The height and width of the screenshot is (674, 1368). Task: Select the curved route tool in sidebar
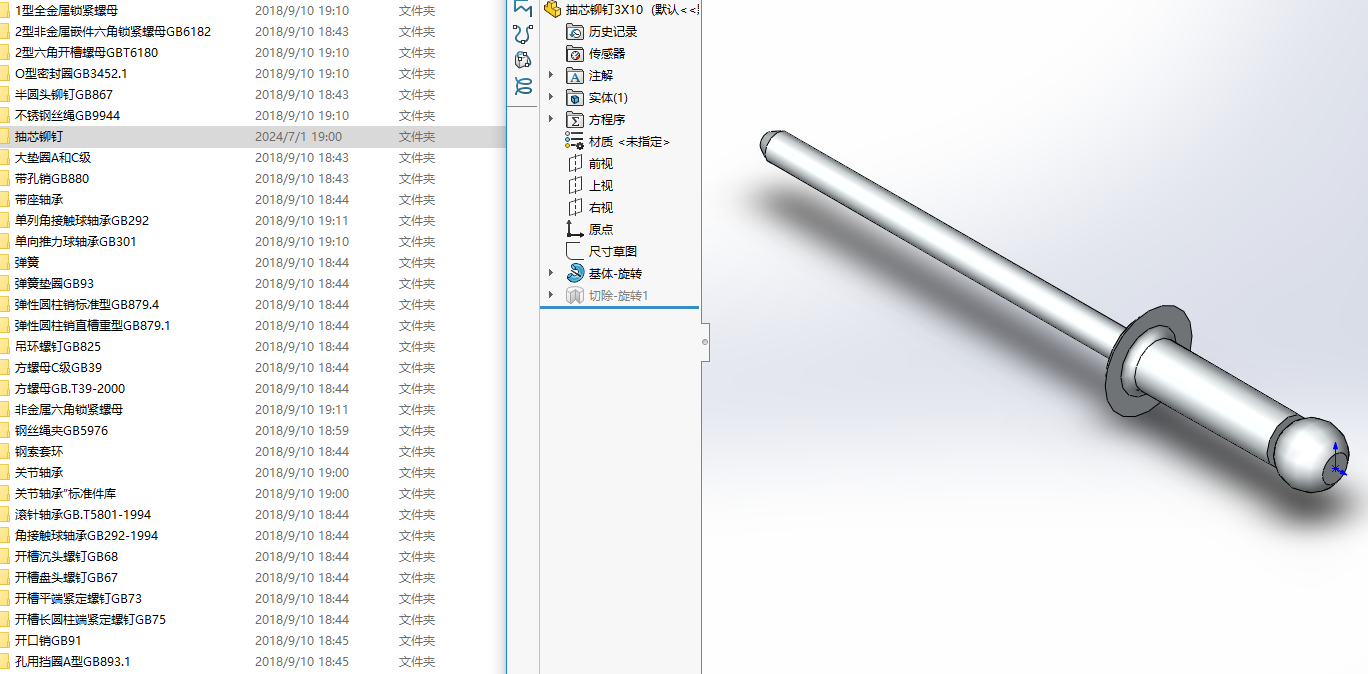[x=523, y=34]
